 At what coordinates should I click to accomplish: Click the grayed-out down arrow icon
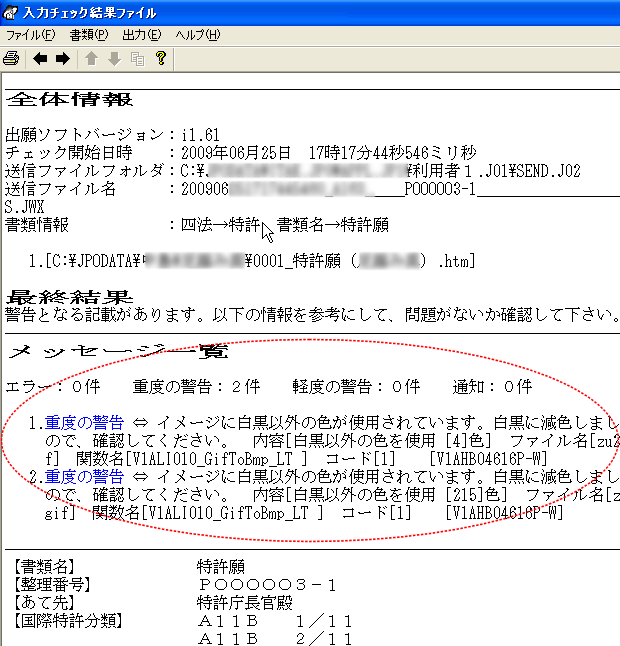(114, 59)
